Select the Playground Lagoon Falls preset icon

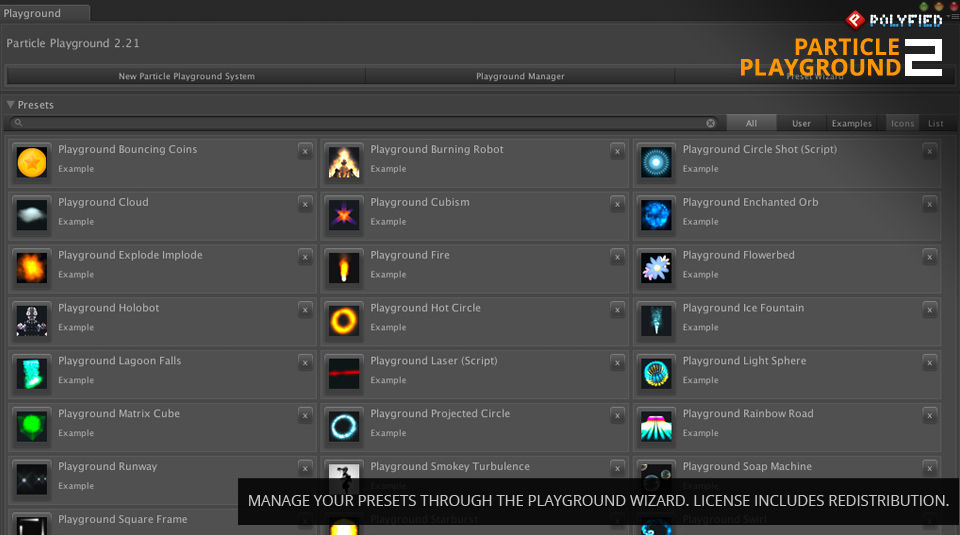tap(32, 373)
